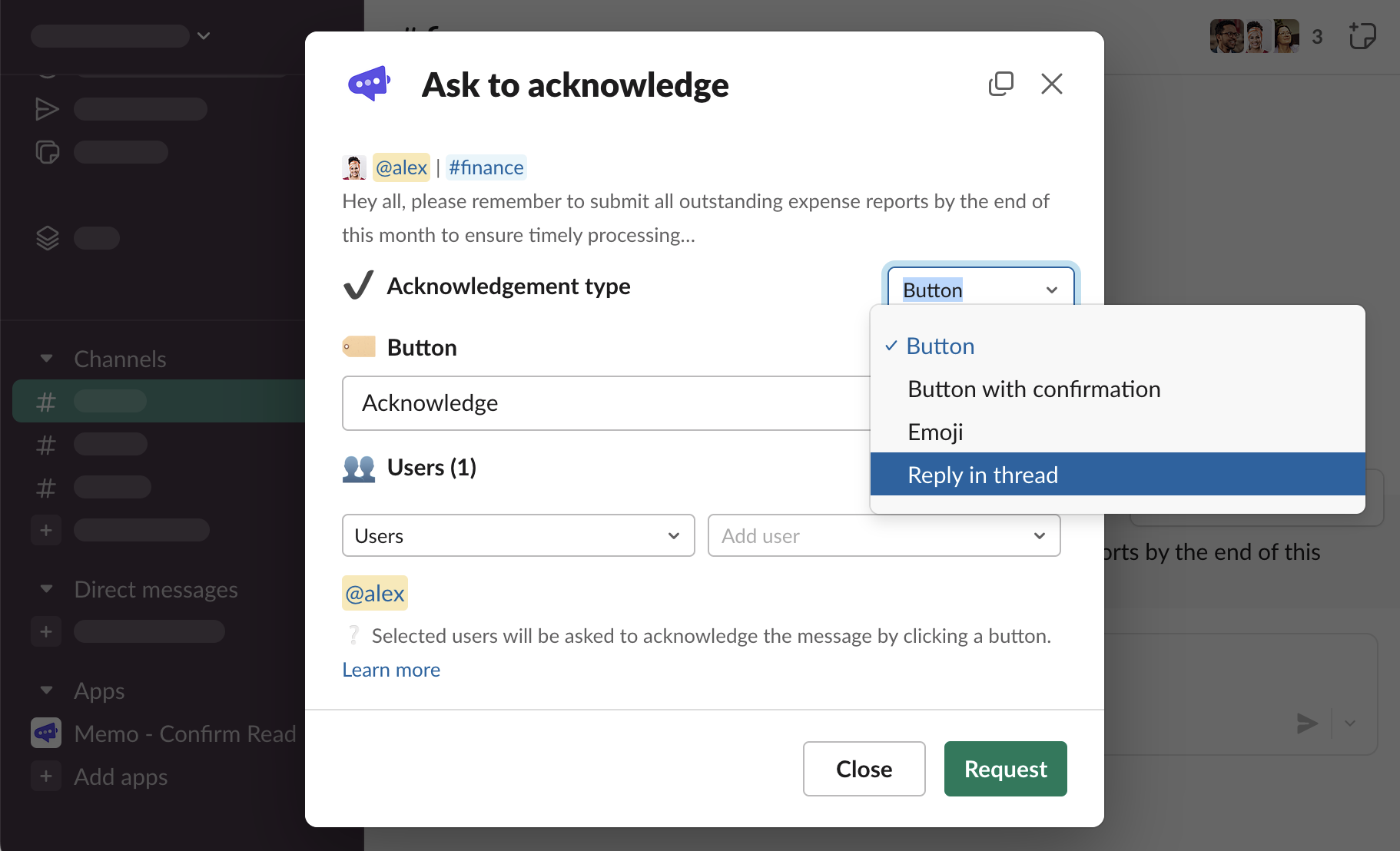Click the Memo - Confirm Read app icon
This screenshot has height=851, width=1400.
[x=46, y=733]
